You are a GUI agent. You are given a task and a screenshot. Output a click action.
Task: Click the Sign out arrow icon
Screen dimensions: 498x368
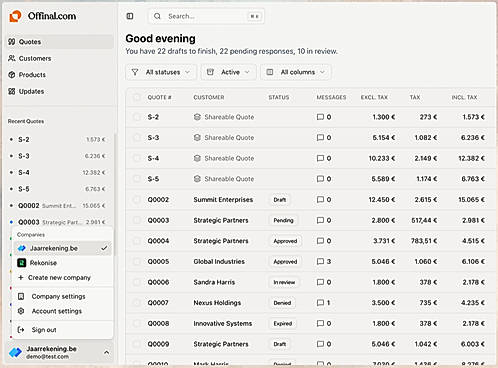click(21, 330)
